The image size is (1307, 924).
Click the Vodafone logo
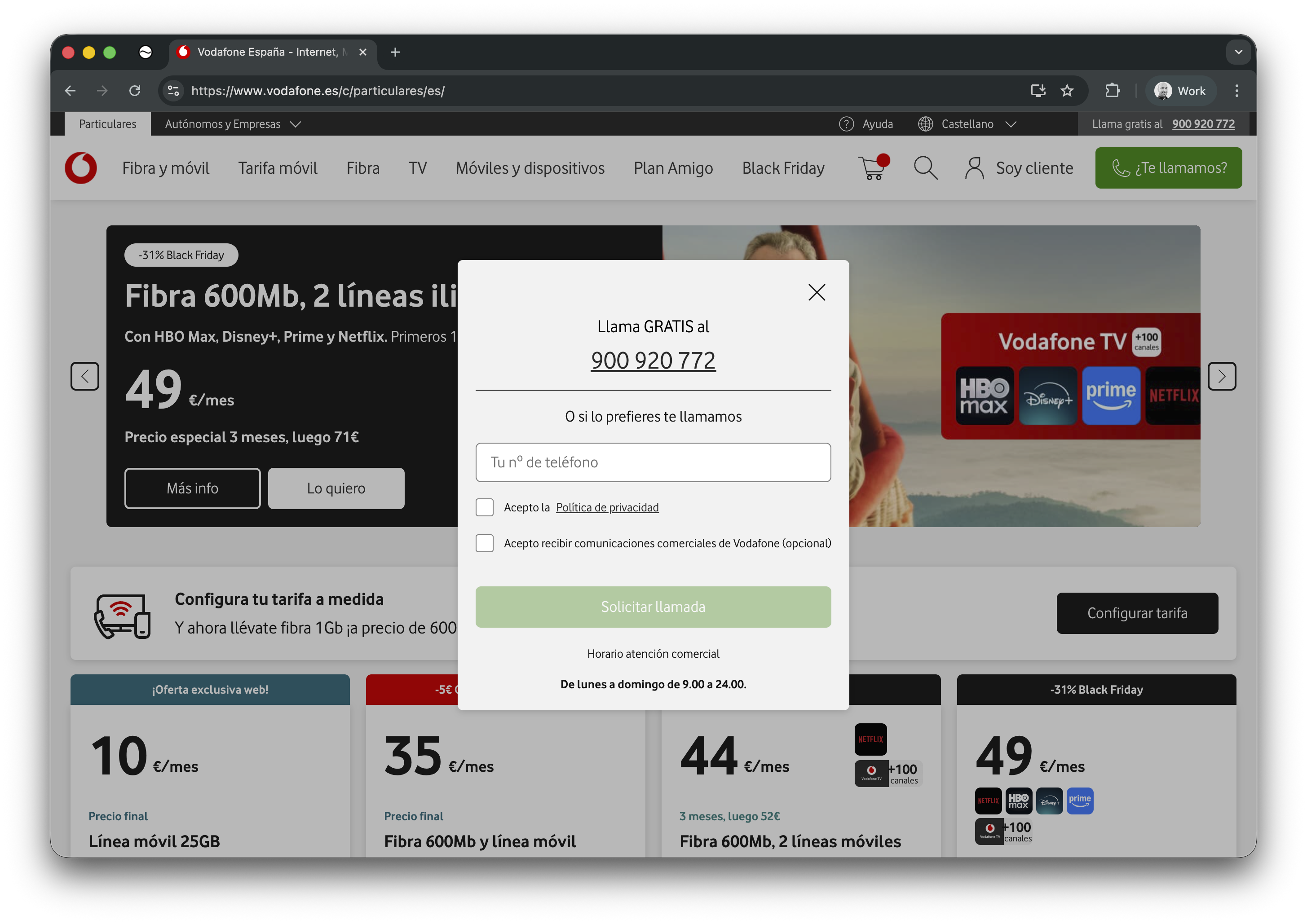[x=81, y=168]
